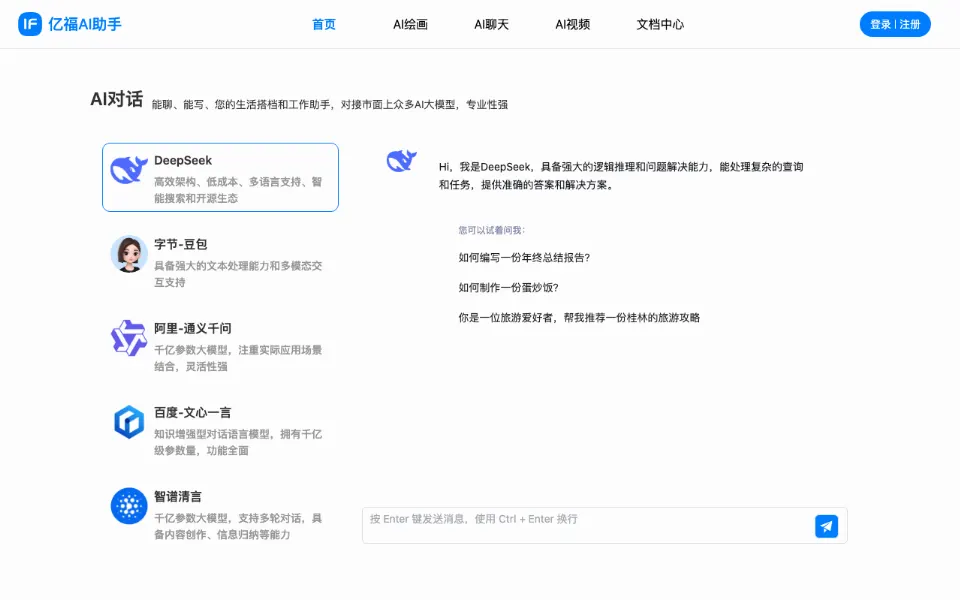Image resolution: width=960 pixels, height=600 pixels.
Task: Click the IF logo icon
Action: pyautogui.click(x=29, y=24)
